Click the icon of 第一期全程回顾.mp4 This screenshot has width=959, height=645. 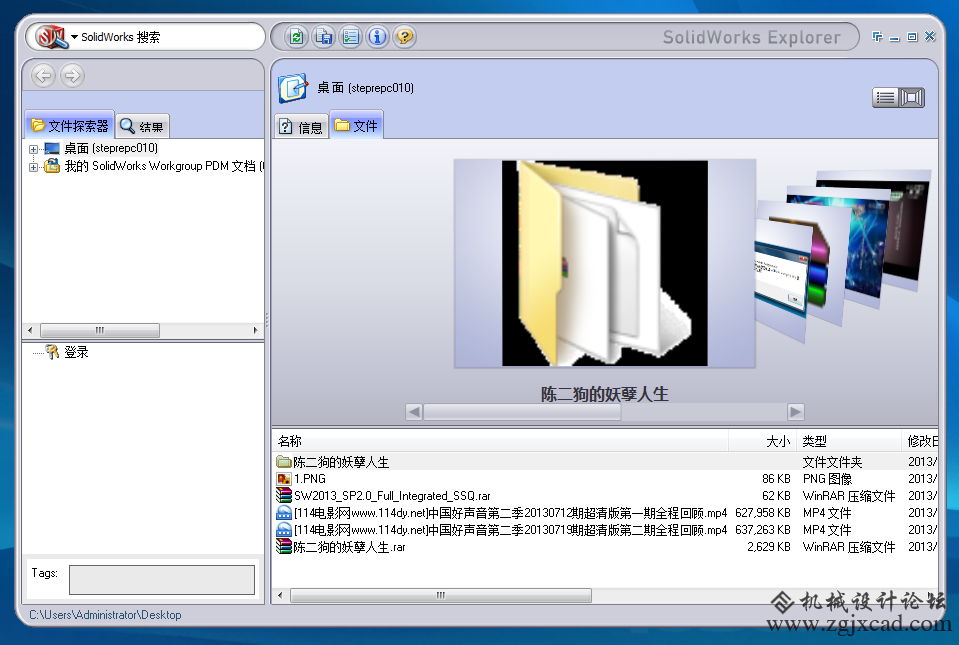tap(283, 513)
